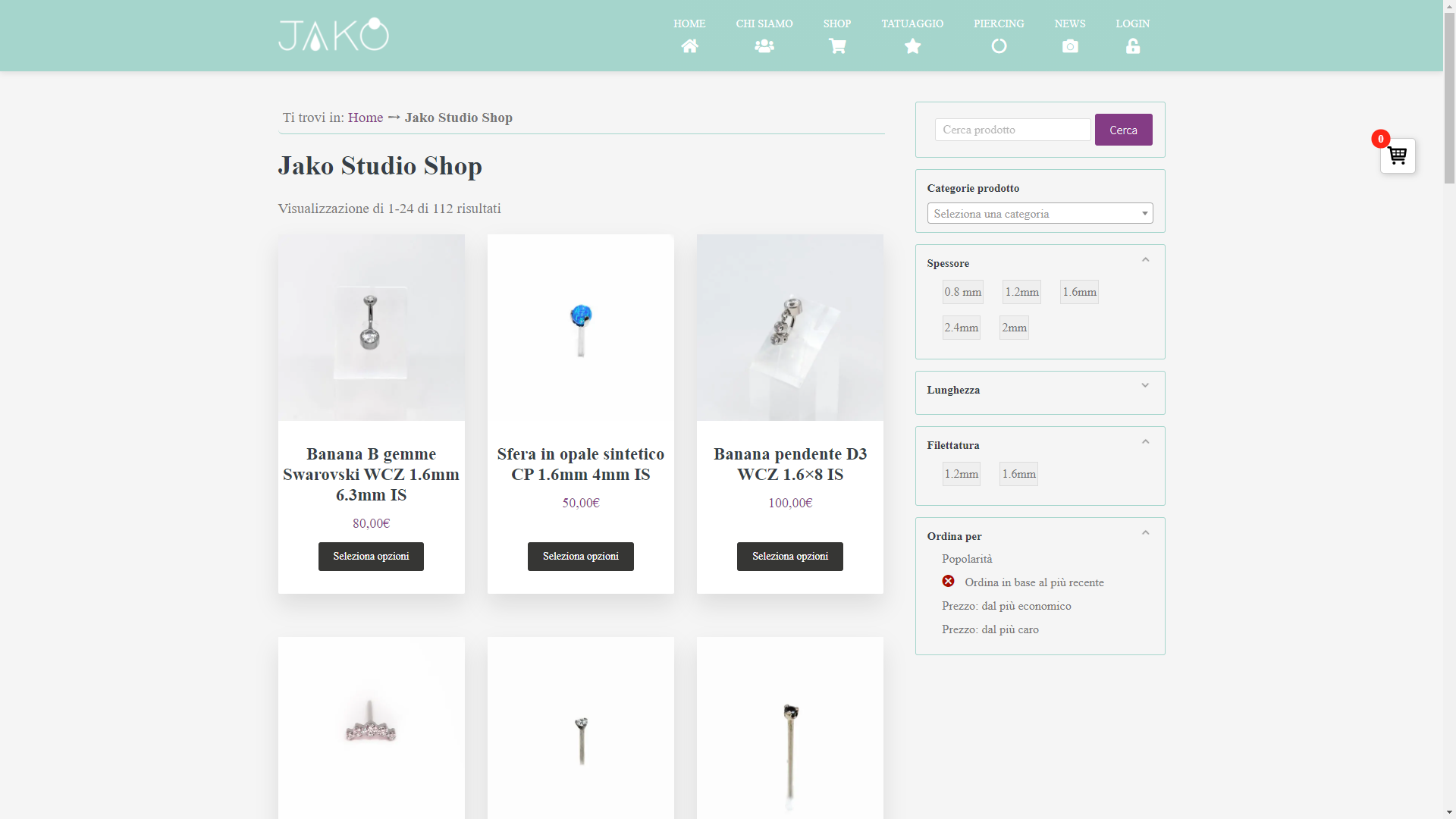Click the small clear gem pin image
The height and width of the screenshot is (819, 1456).
coord(580,728)
